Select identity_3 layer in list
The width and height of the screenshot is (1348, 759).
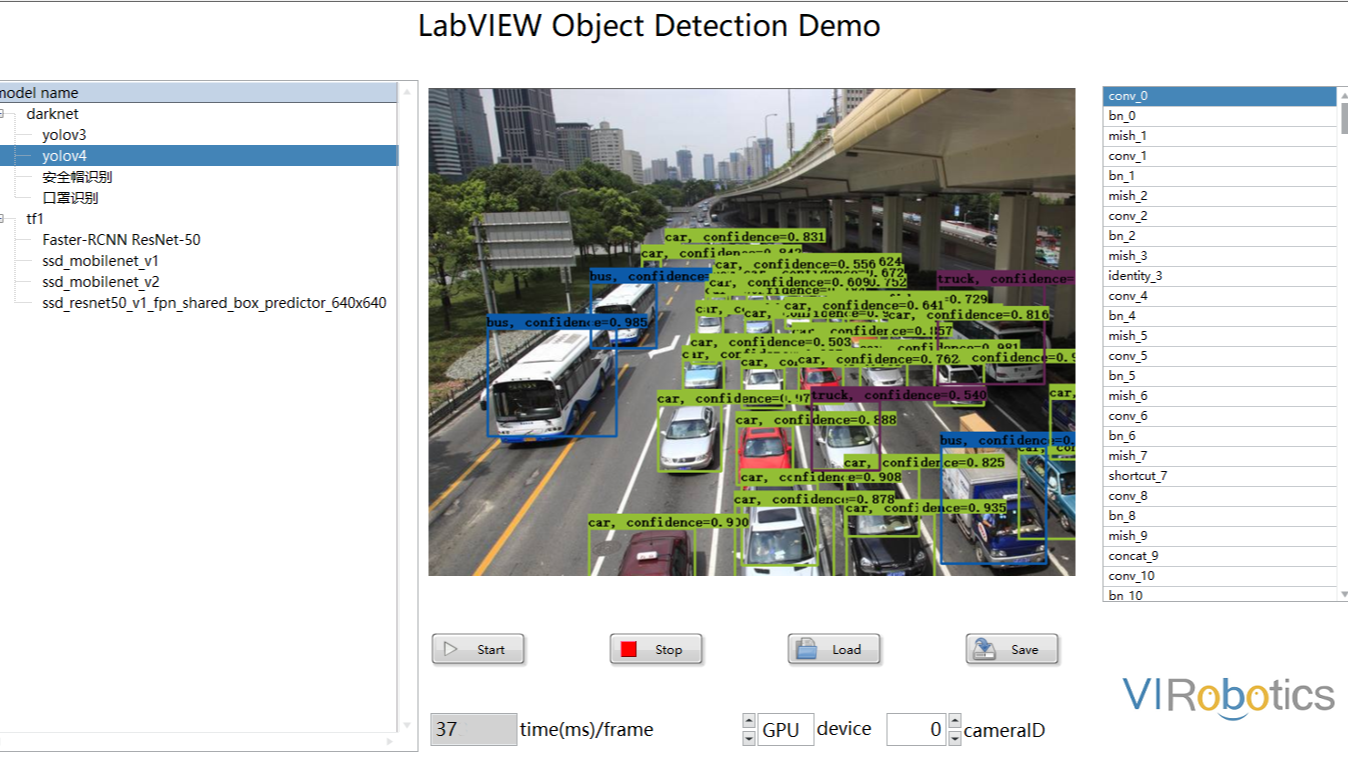click(x=1220, y=276)
